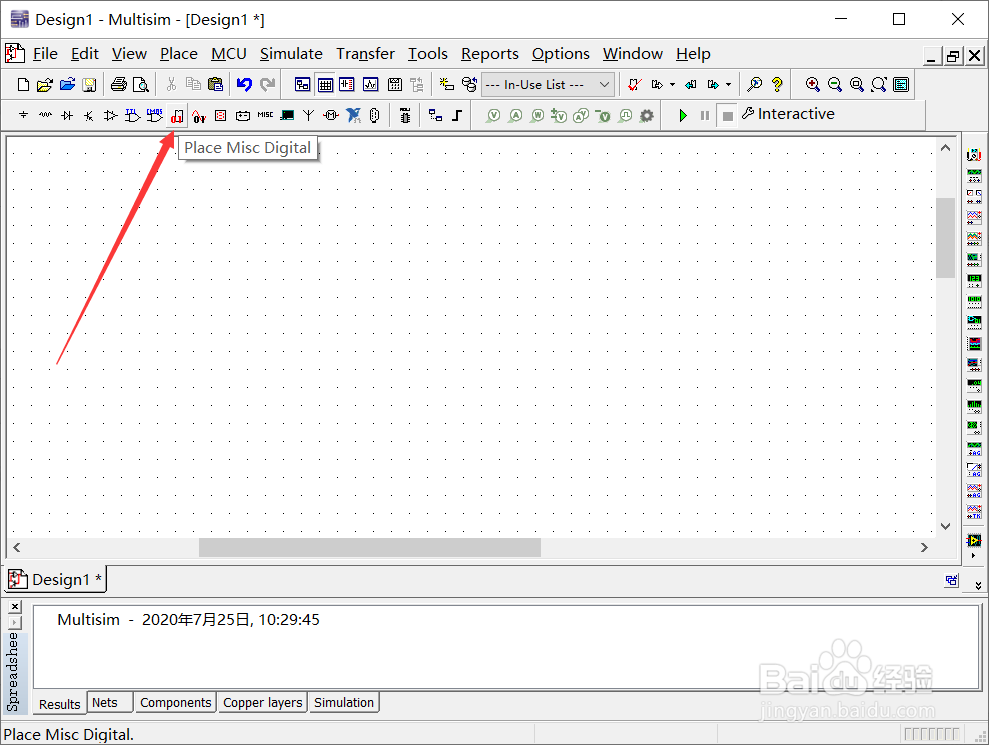Click the horizontal scrollbar thumb
The height and width of the screenshot is (745, 989).
pyautogui.click(x=370, y=548)
